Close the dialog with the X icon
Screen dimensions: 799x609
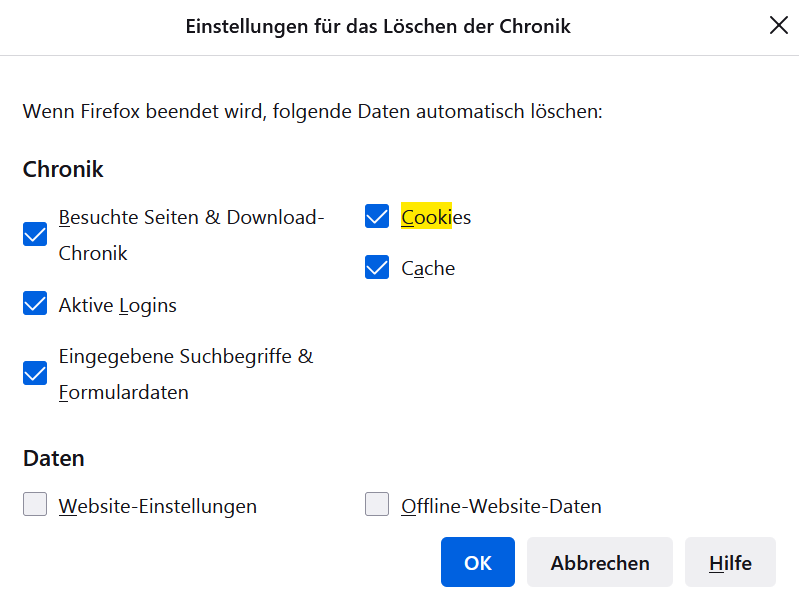pos(778,26)
